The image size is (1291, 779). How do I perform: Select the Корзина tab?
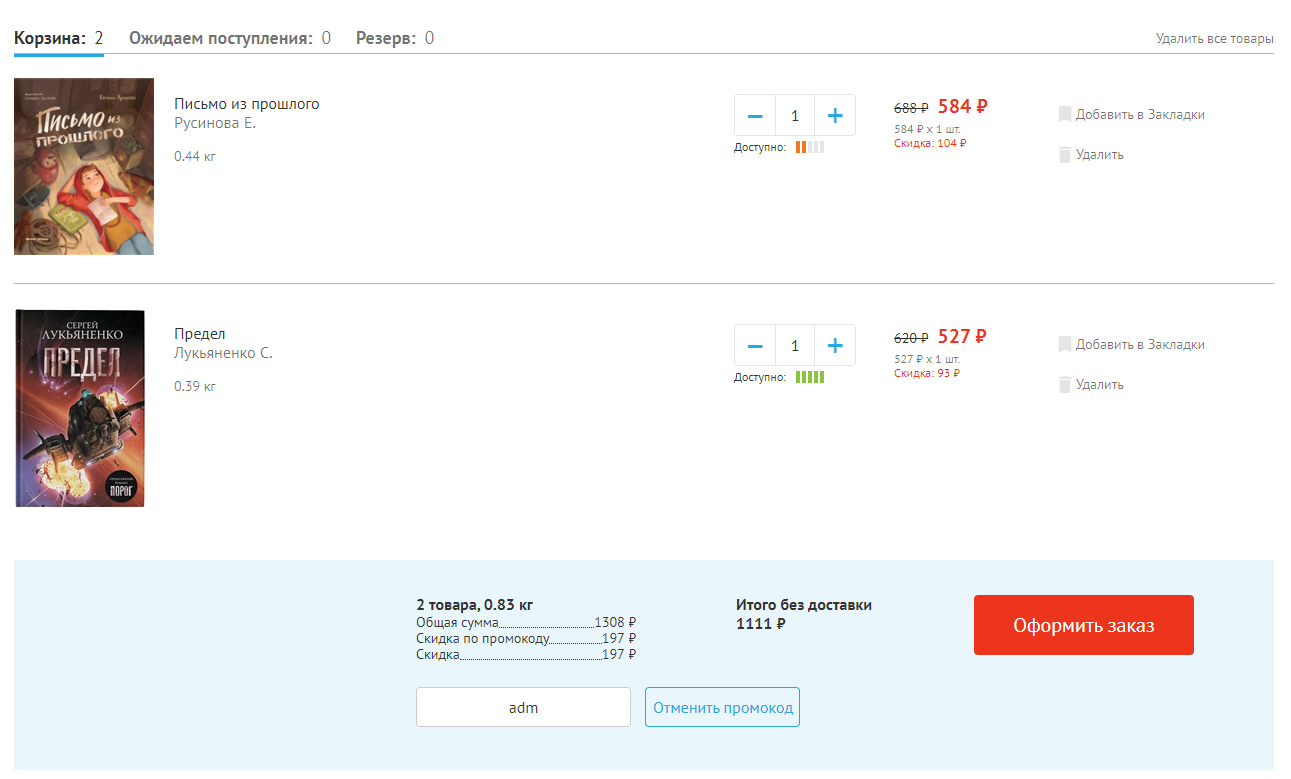click(58, 39)
